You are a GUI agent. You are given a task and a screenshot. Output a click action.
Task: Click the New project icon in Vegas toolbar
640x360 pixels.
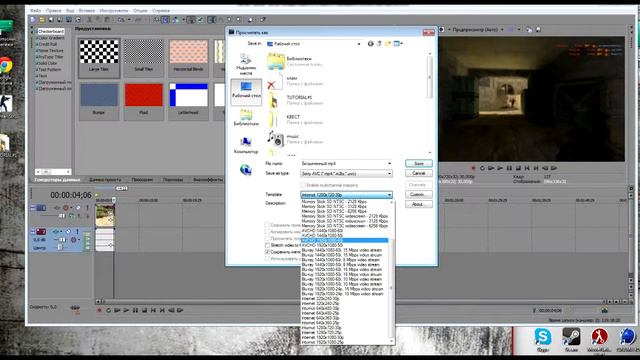tap(33, 20)
